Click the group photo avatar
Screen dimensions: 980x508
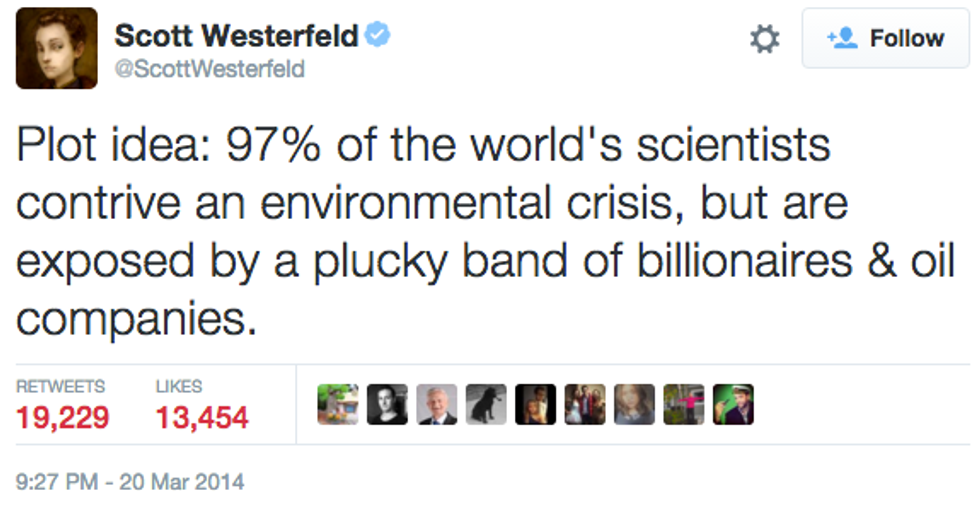585,405
